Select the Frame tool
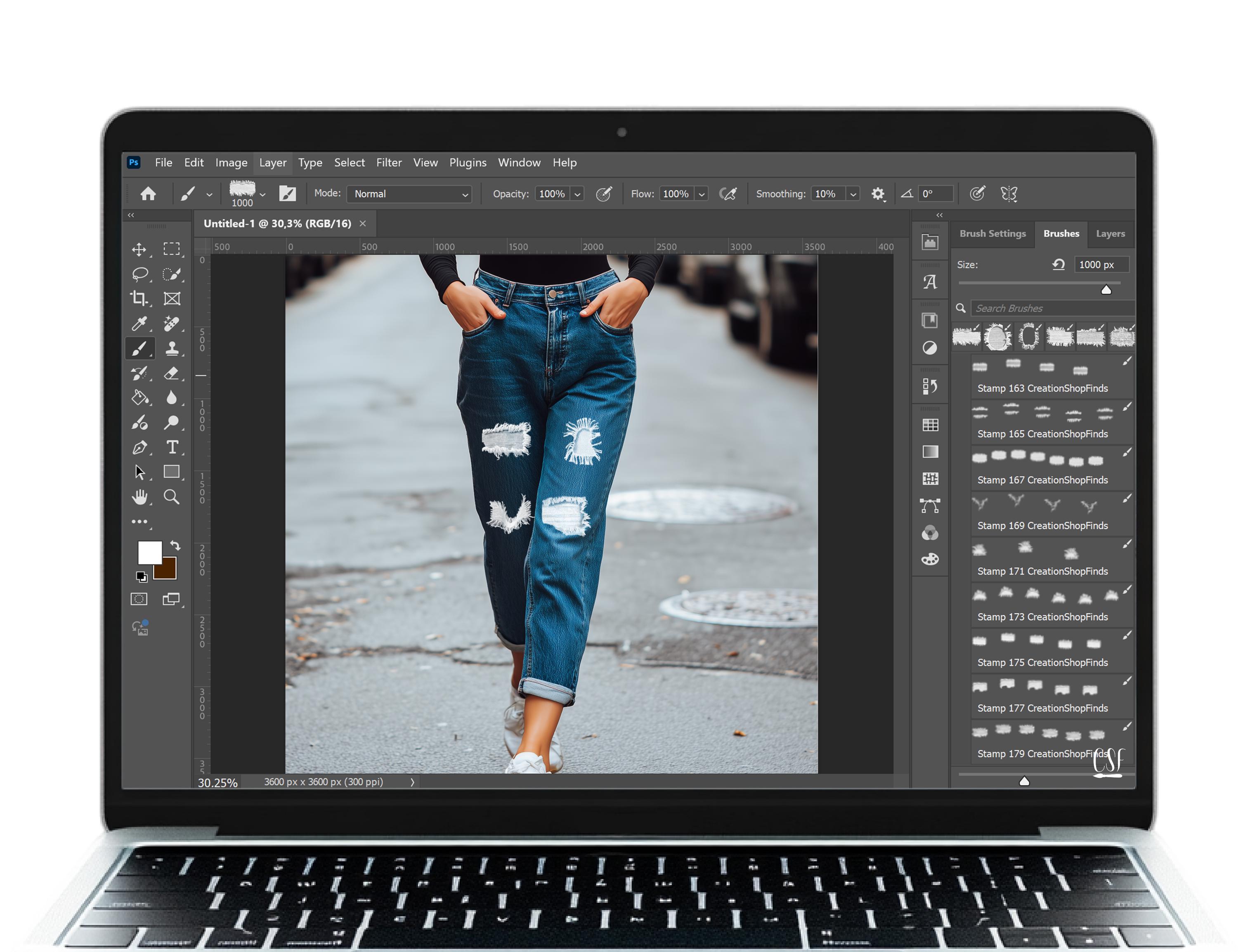 point(172,299)
